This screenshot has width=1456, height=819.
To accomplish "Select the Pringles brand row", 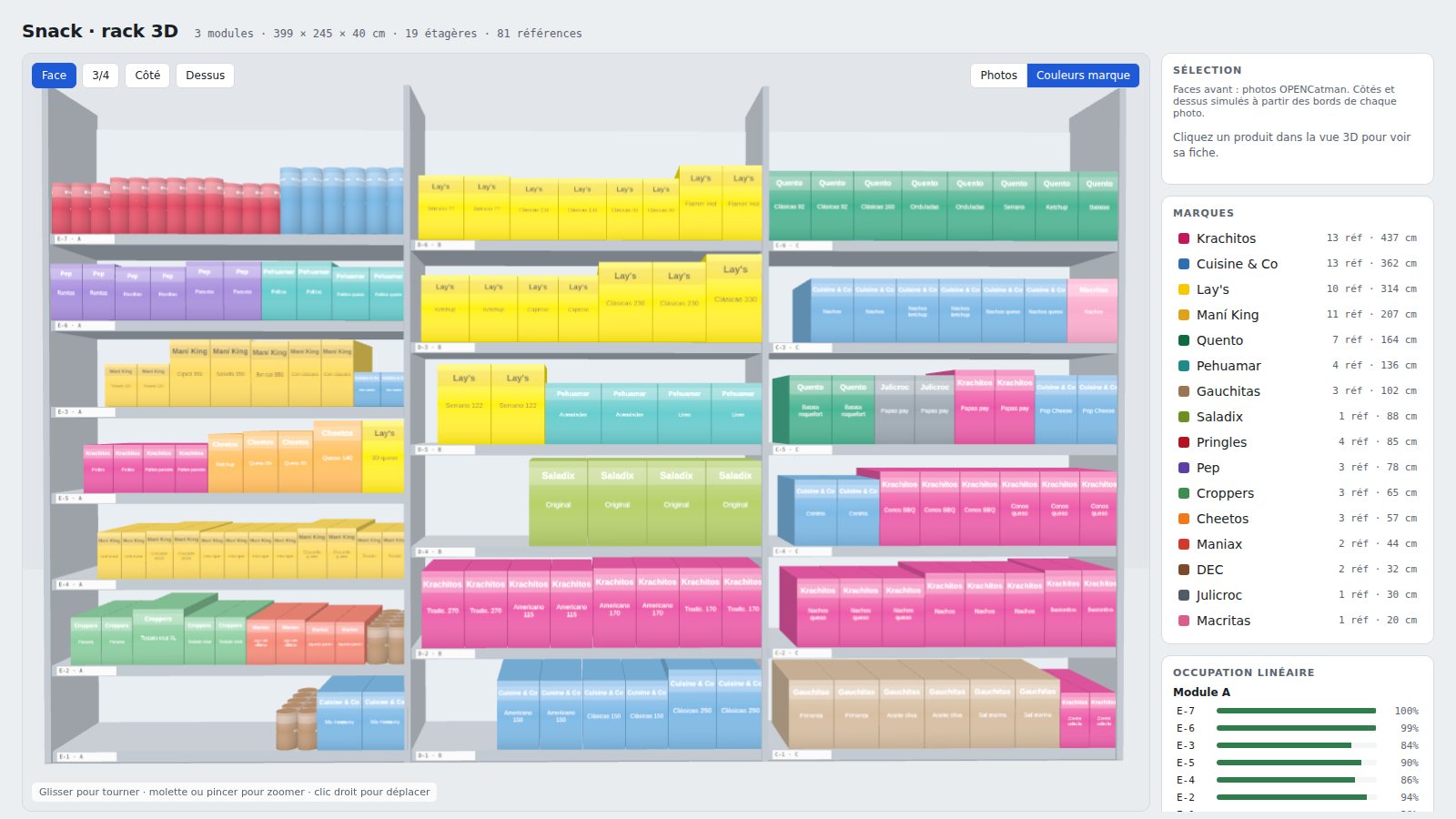I will tap(1297, 442).
